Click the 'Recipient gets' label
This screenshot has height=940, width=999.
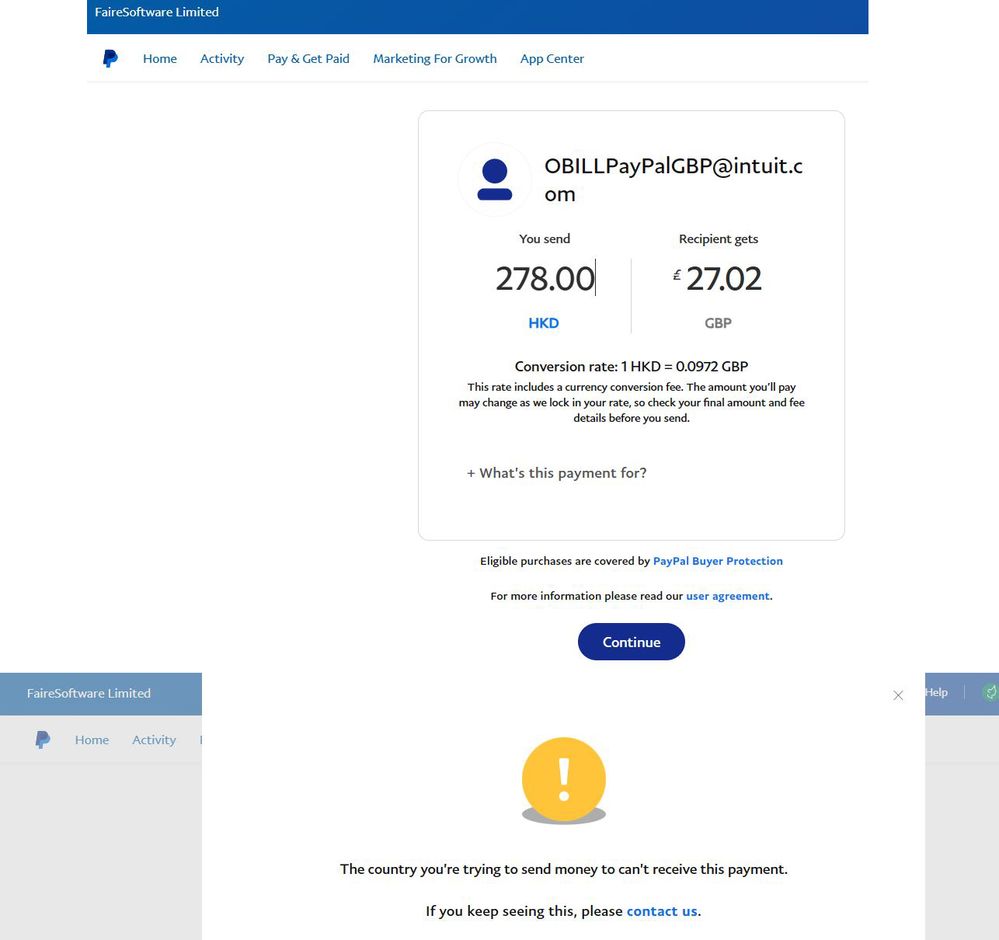click(x=718, y=239)
